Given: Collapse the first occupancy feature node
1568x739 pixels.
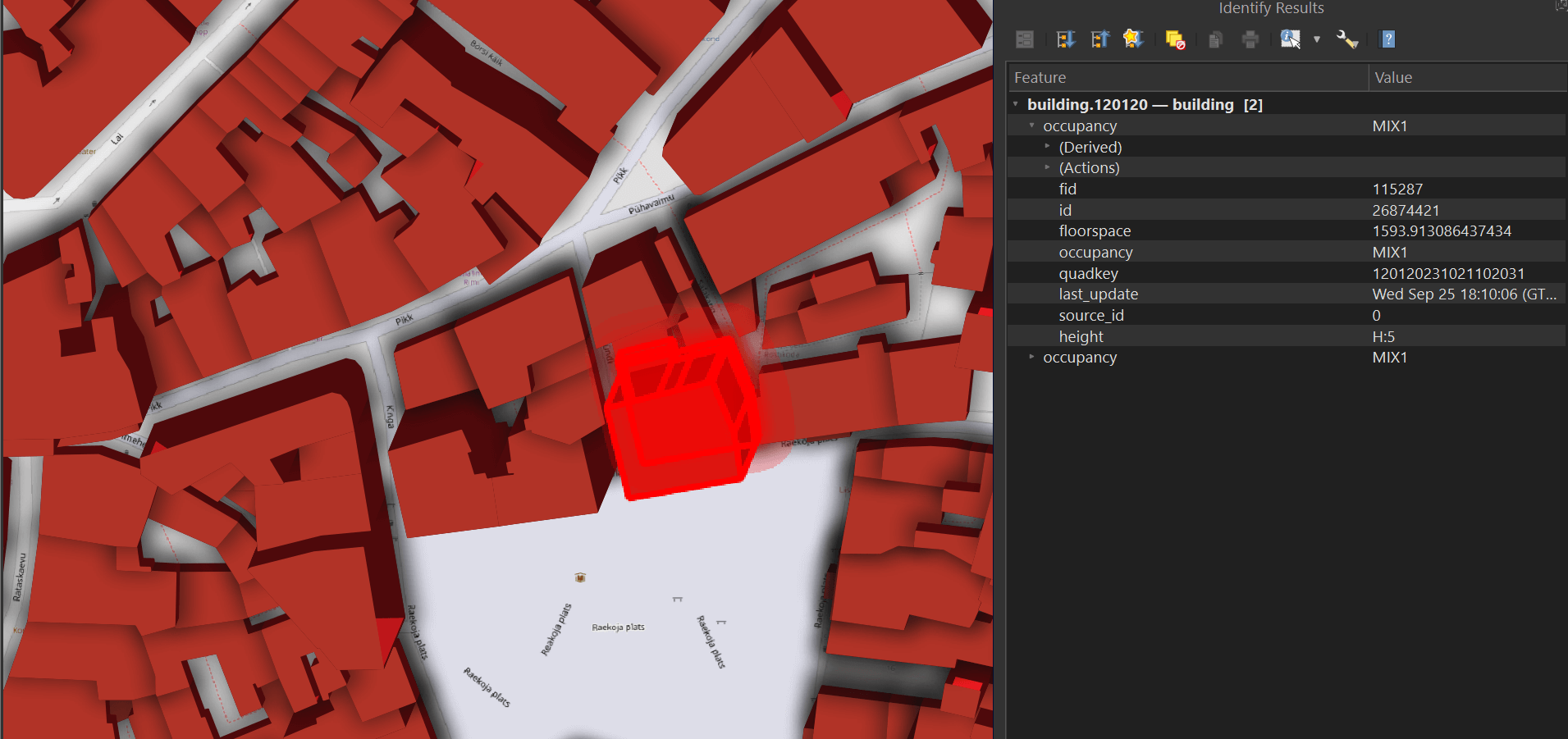Looking at the screenshot, I should [x=1031, y=125].
